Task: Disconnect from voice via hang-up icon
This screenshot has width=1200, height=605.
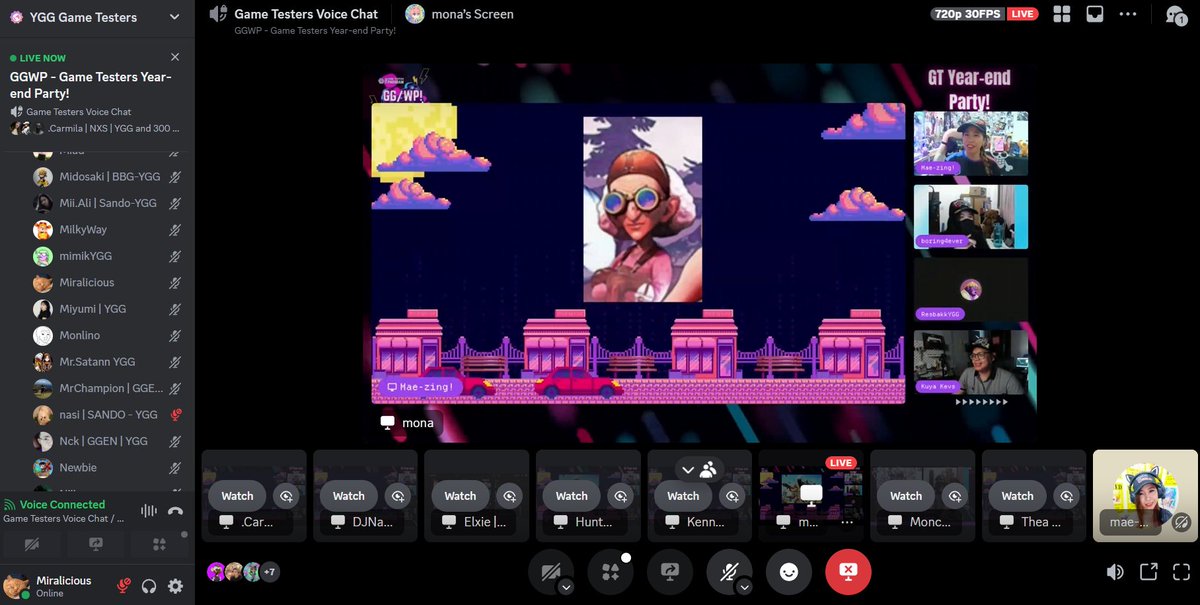Action: 176,511
